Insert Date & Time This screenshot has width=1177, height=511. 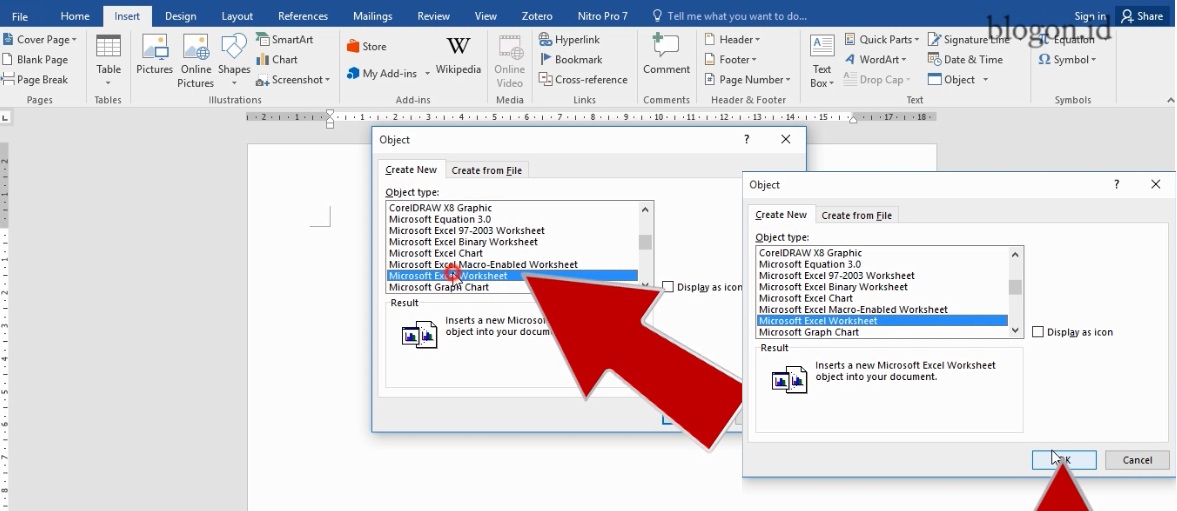pos(965,59)
